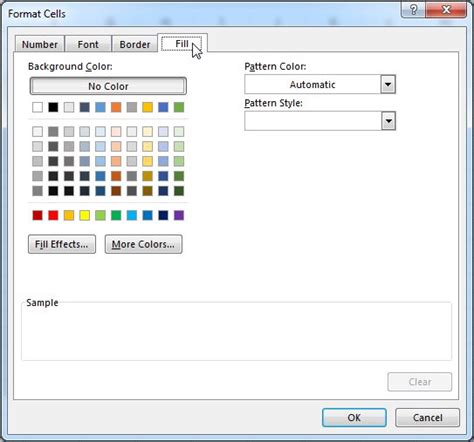Go to the Border tab
The height and width of the screenshot is (442, 474).
tap(135, 44)
